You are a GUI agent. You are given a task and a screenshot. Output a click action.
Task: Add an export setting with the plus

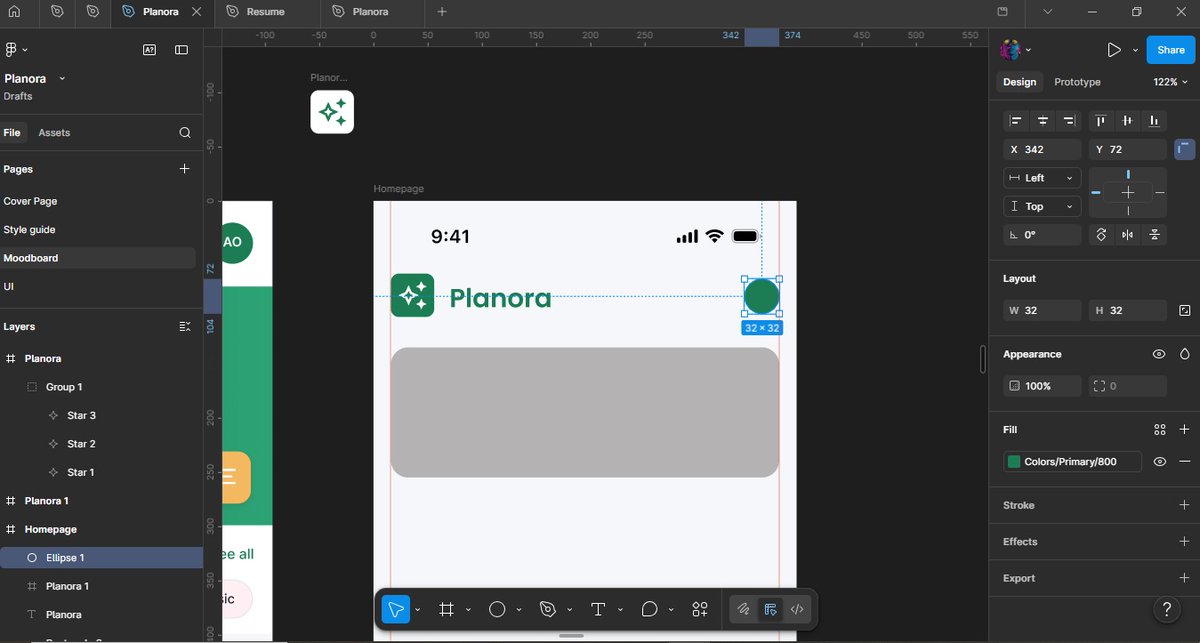1185,578
